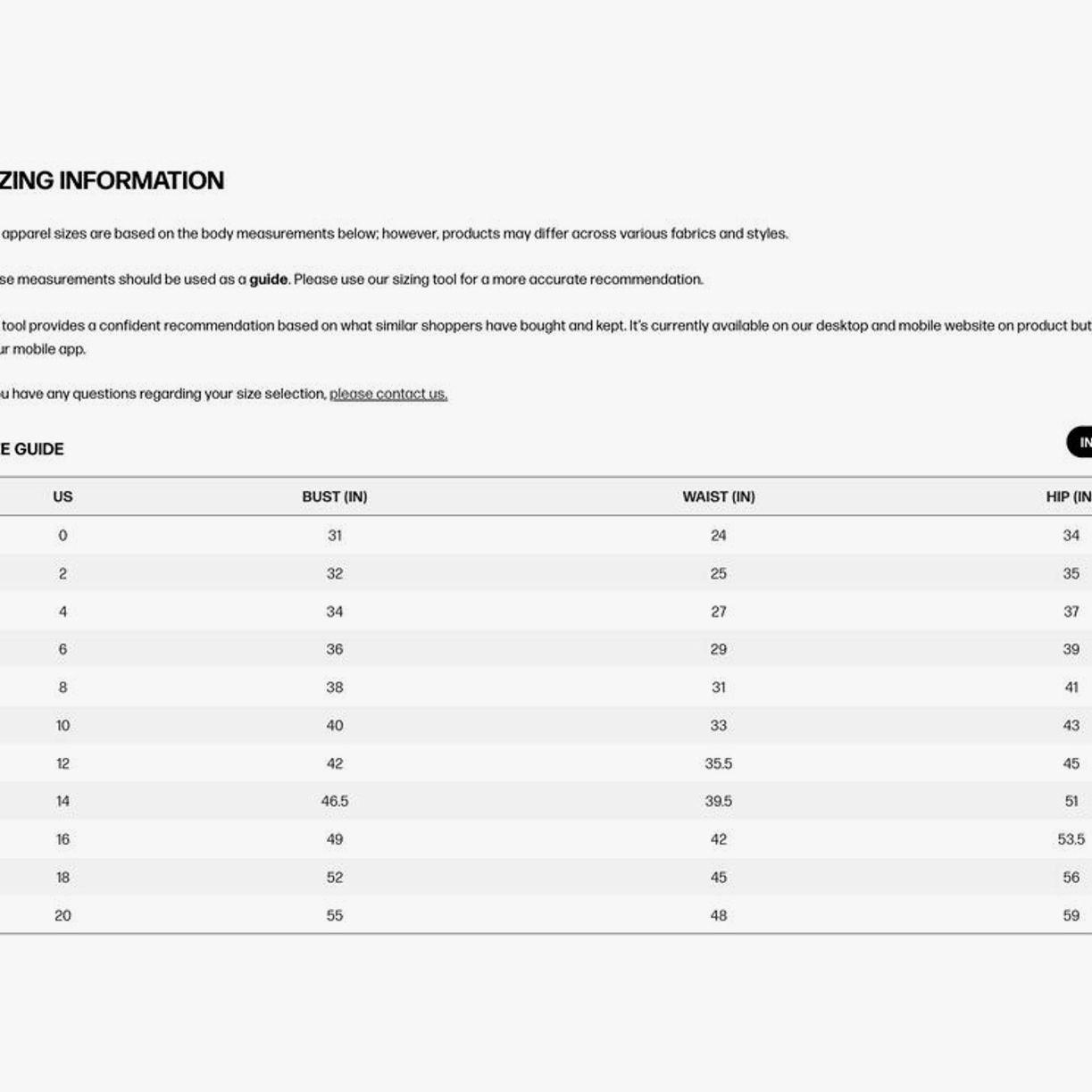Screen dimensions: 1092x1092
Task: Select the US size 20 cell
Action: (x=63, y=915)
